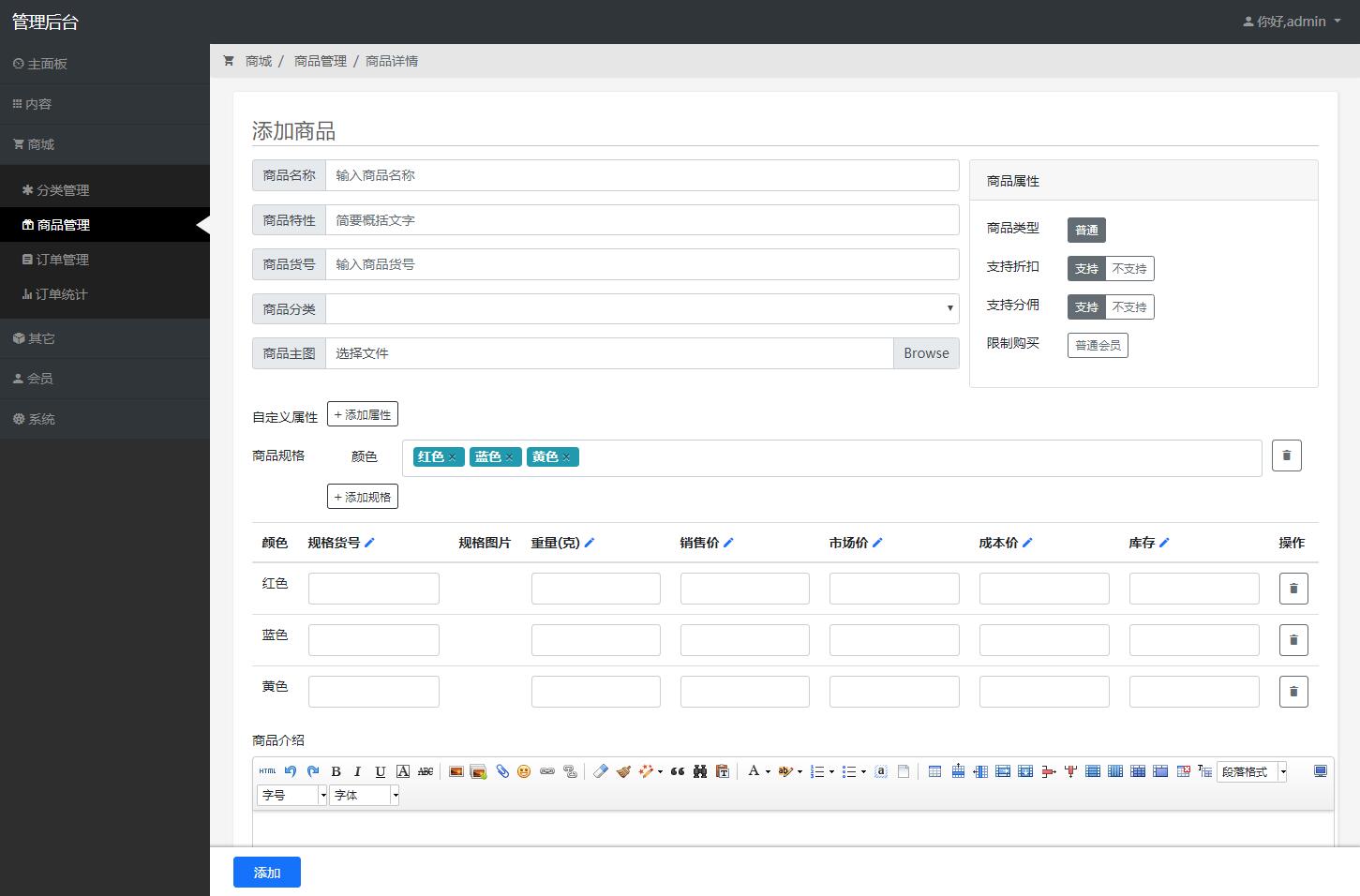The height and width of the screenshot is (896, 1360).
Task: Expand 会员 sidebar section
Action: (105, 379)
